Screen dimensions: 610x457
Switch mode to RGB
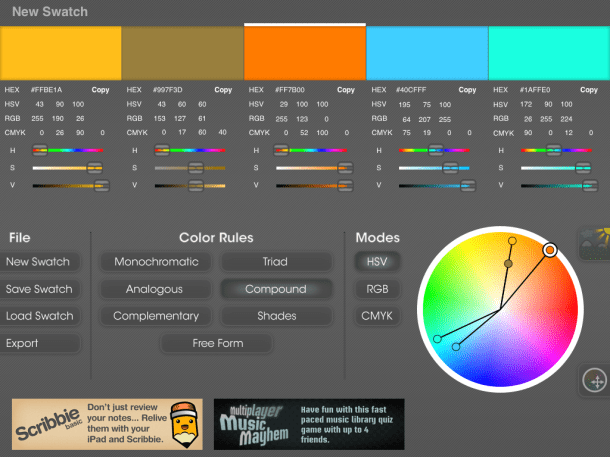click(x=377, y=289)
